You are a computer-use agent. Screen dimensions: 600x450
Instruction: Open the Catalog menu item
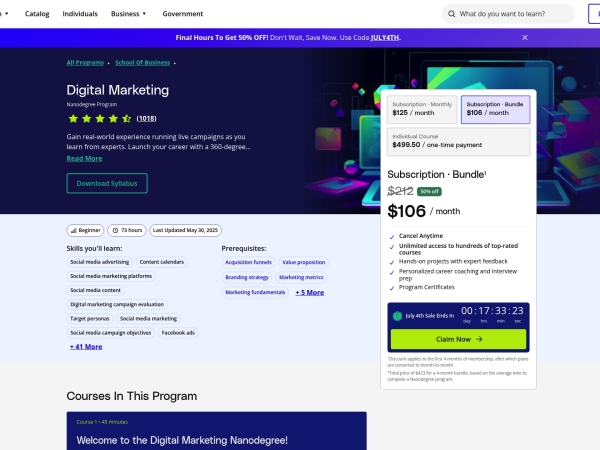click(37, 14)
